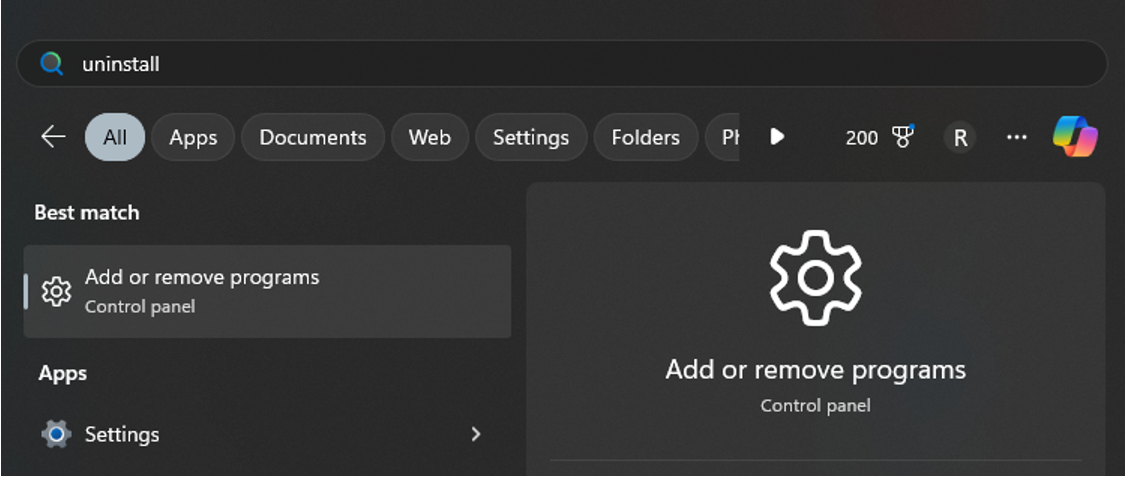Show more filter tabs arrow
This screenshot has width=1126, height=478.
tap(777, 137)
